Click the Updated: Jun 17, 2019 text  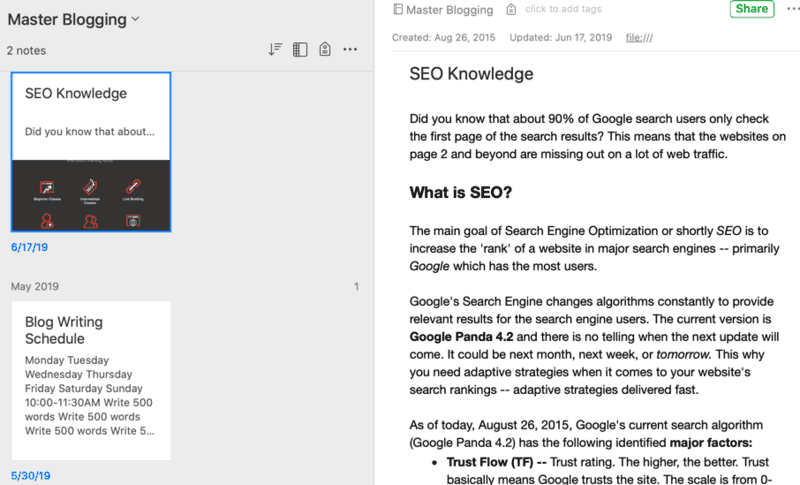(560, 38)
